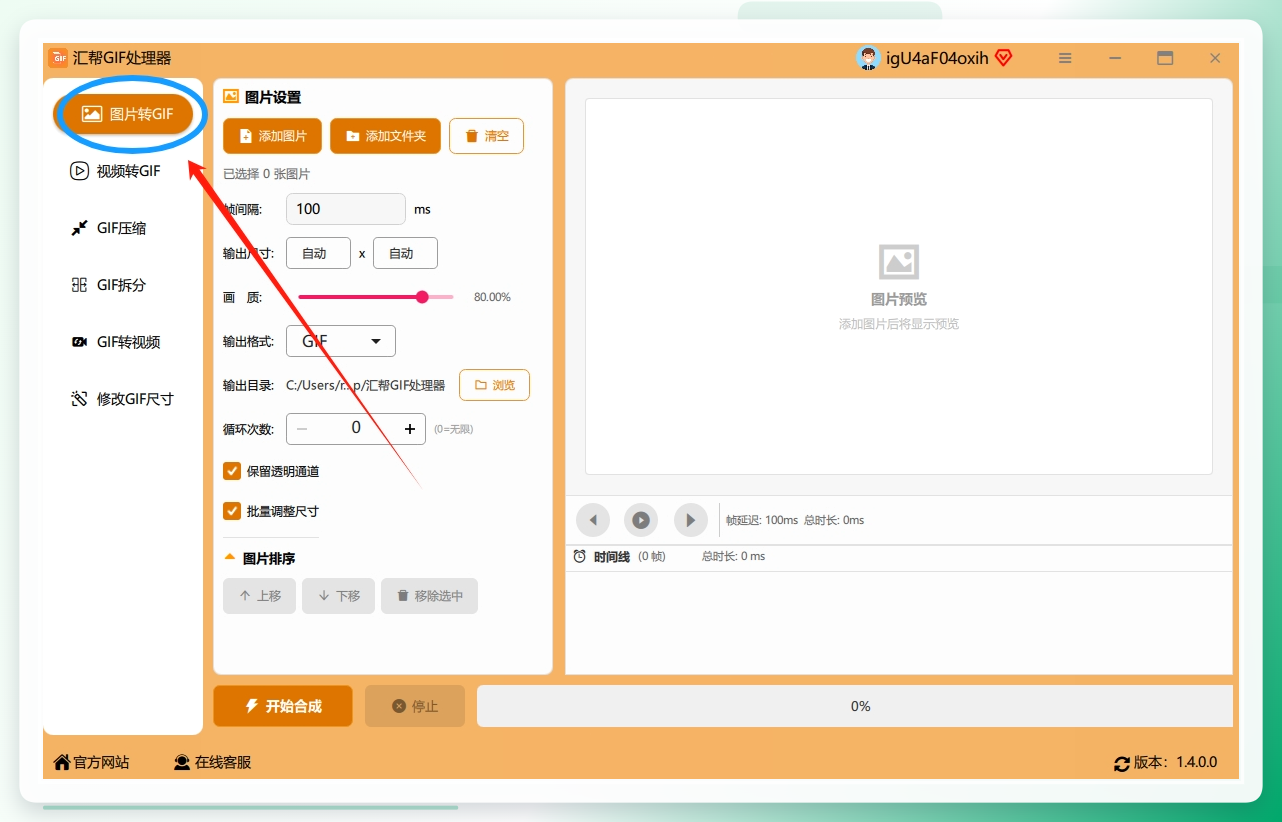Open 官方网站 link
Image resolution: width=1282 pixels, height=822 pixels.
[x=91, y=762]
